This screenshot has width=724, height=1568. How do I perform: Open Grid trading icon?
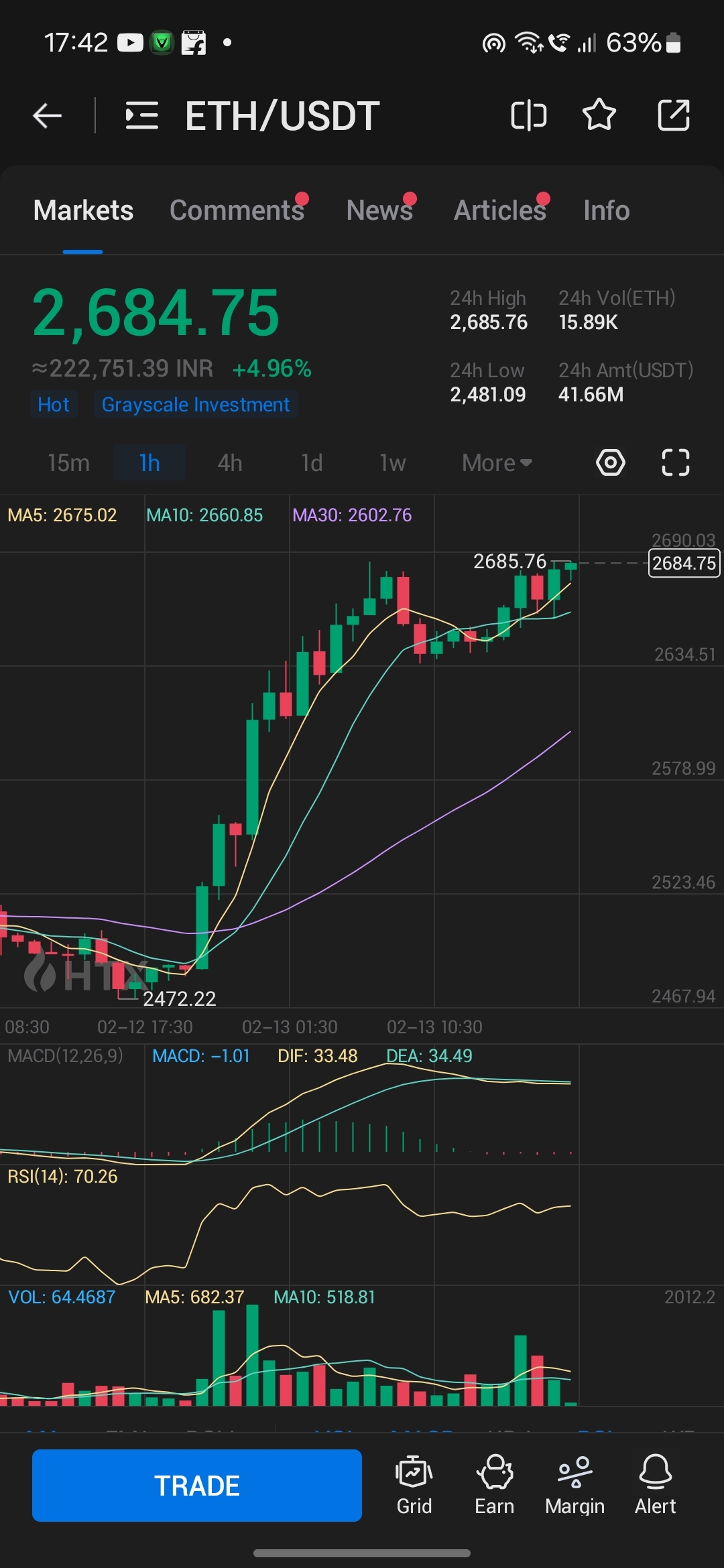[414, 1485]
